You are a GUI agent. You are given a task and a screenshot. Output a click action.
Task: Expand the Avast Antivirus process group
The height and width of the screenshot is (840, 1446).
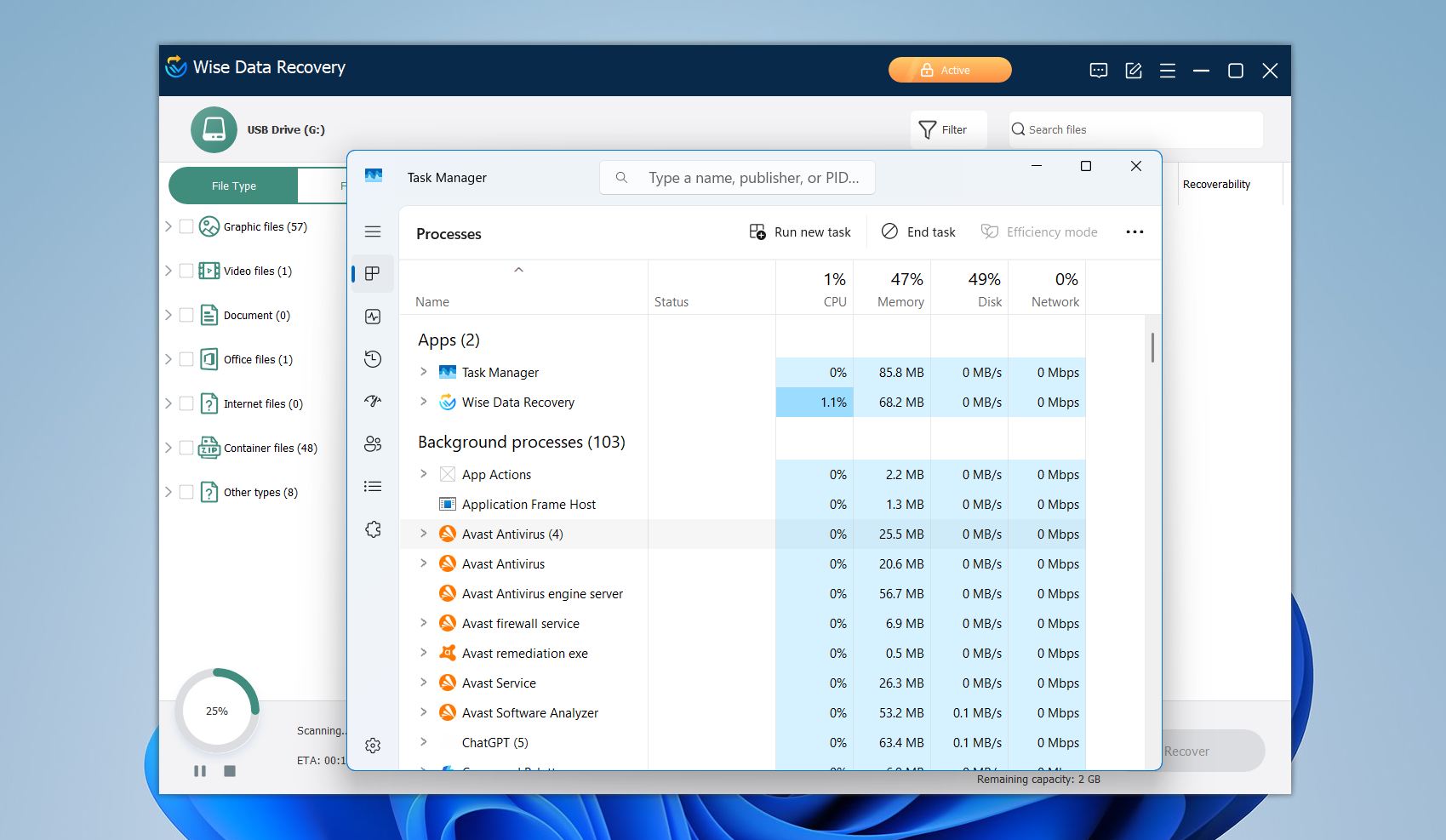(423, 534)
